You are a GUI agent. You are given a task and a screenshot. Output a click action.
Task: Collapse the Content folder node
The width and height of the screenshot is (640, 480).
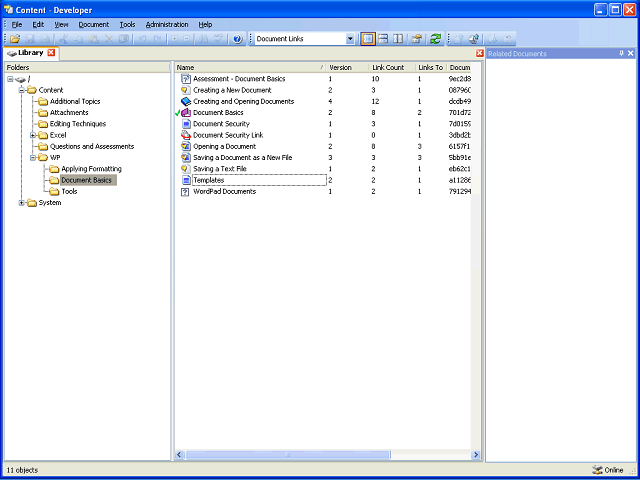tap(22, 90)
